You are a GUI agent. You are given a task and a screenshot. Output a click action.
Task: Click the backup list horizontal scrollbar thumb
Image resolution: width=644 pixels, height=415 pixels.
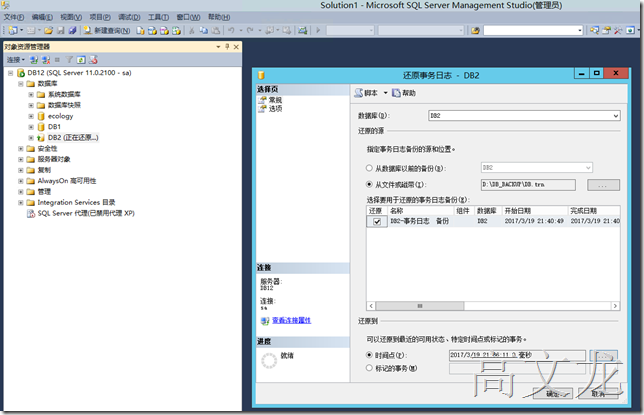pos(420,306)
